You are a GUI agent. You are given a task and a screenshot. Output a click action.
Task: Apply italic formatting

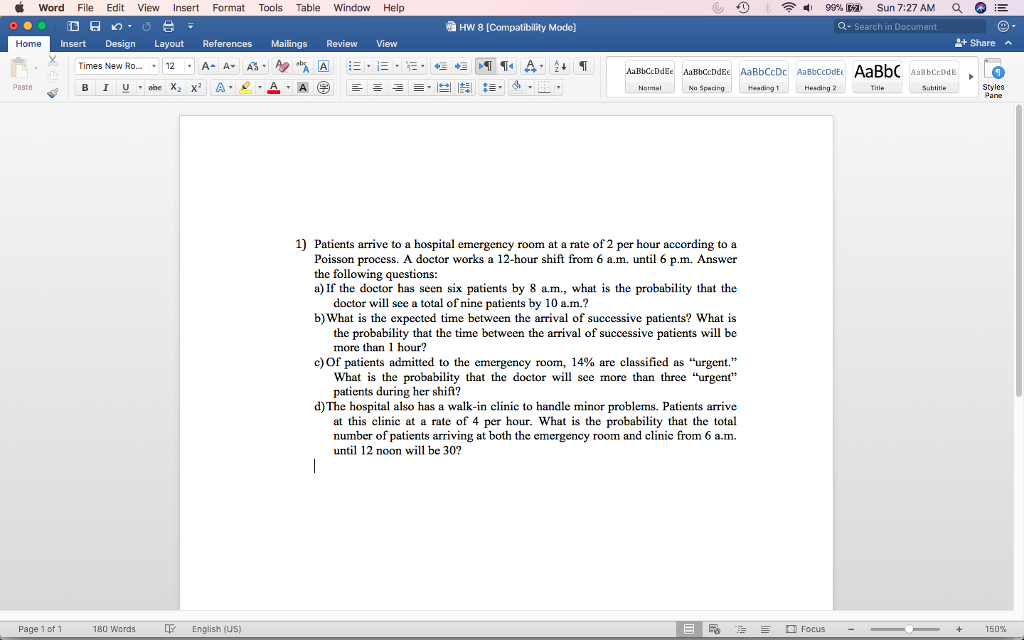(x=106, y=88)
